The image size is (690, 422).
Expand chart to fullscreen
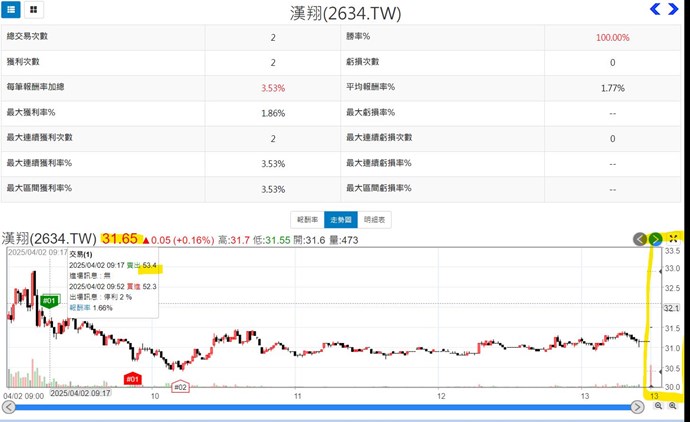[673, 239]
